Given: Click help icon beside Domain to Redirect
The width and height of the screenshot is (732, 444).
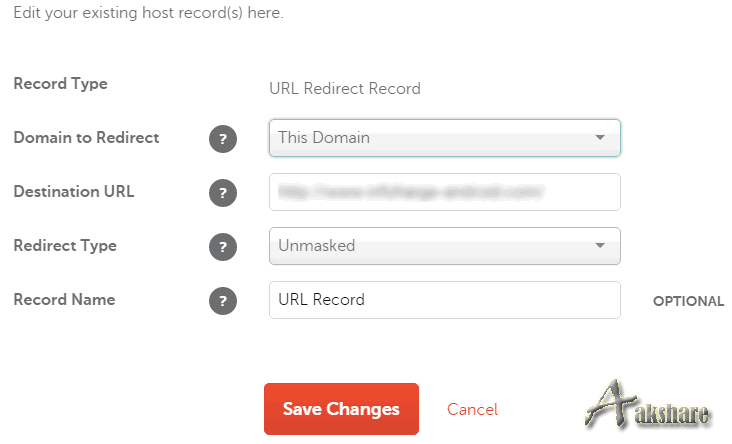Looking at the screenshot, I should (223, 139).
